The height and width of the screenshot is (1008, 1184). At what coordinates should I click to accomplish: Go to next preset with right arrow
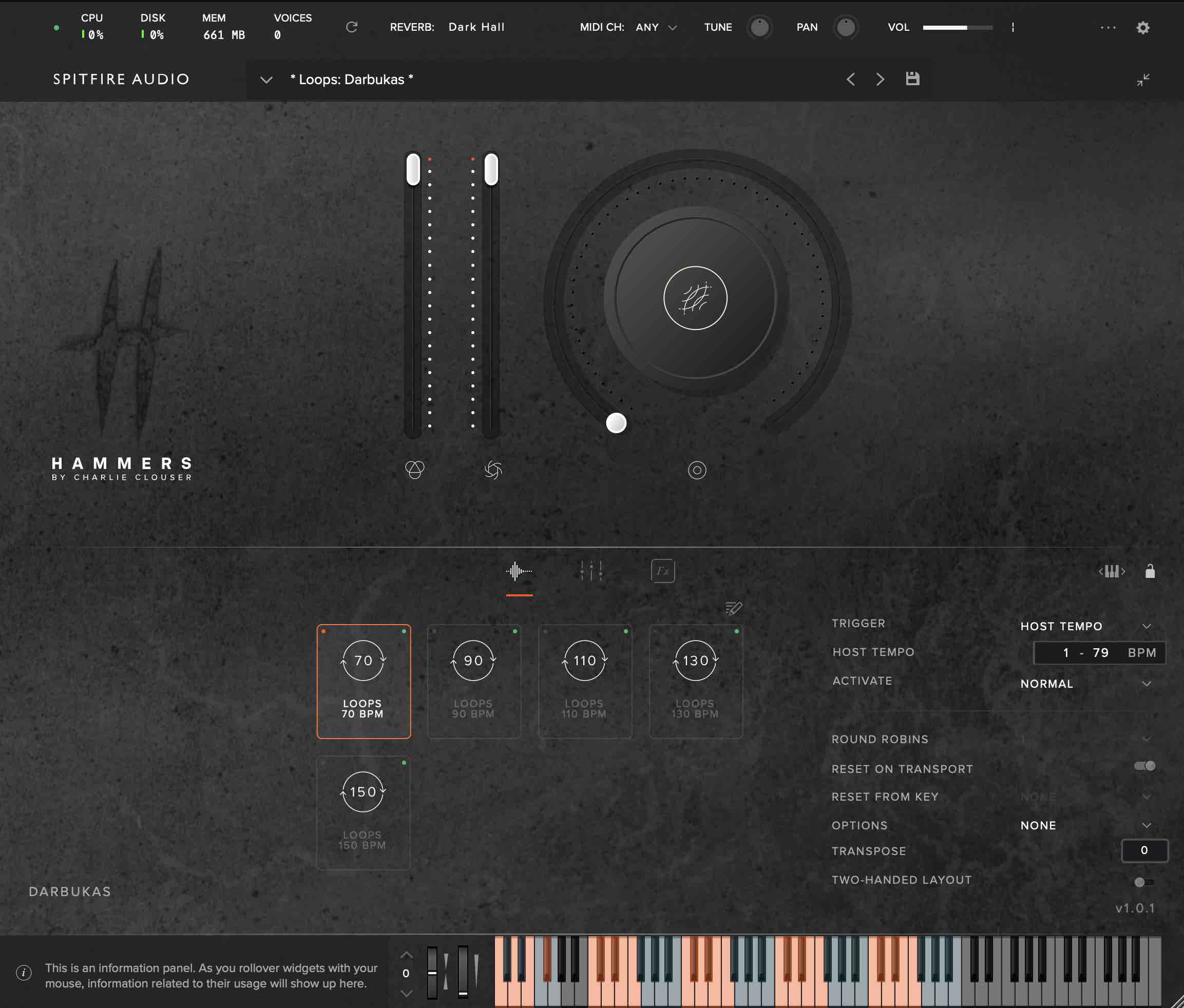pyautogui.click(x=880, y=80)
